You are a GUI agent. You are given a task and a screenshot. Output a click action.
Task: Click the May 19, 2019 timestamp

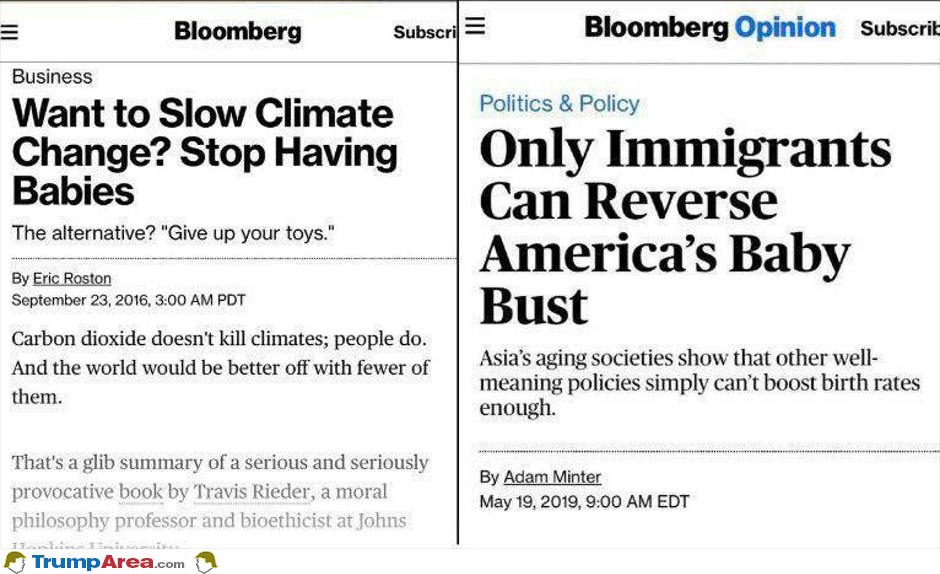[585, 501]
